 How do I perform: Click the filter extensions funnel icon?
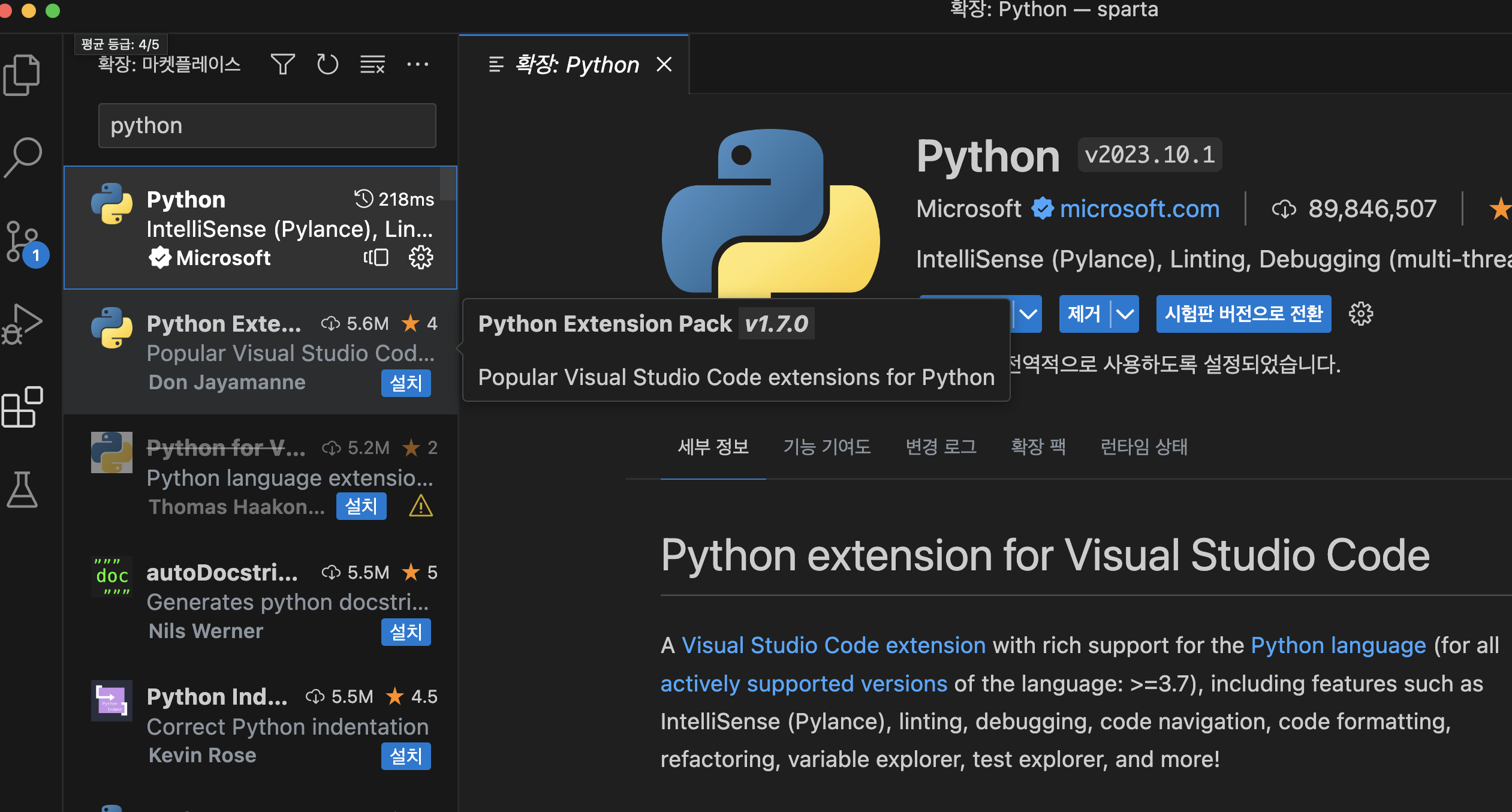282,64
